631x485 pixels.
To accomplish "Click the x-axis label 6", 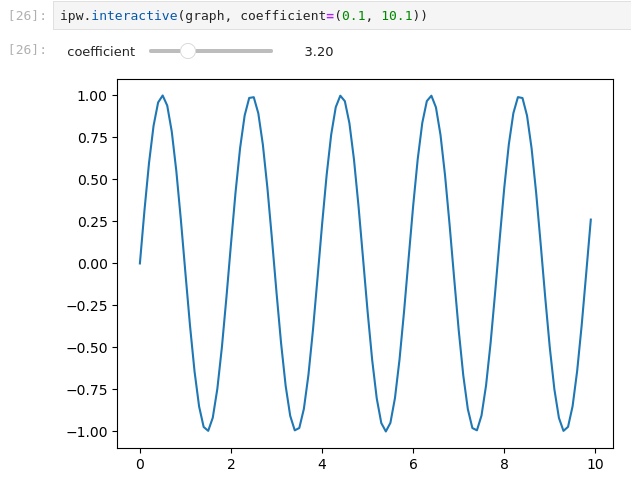I will coord(413,464).
